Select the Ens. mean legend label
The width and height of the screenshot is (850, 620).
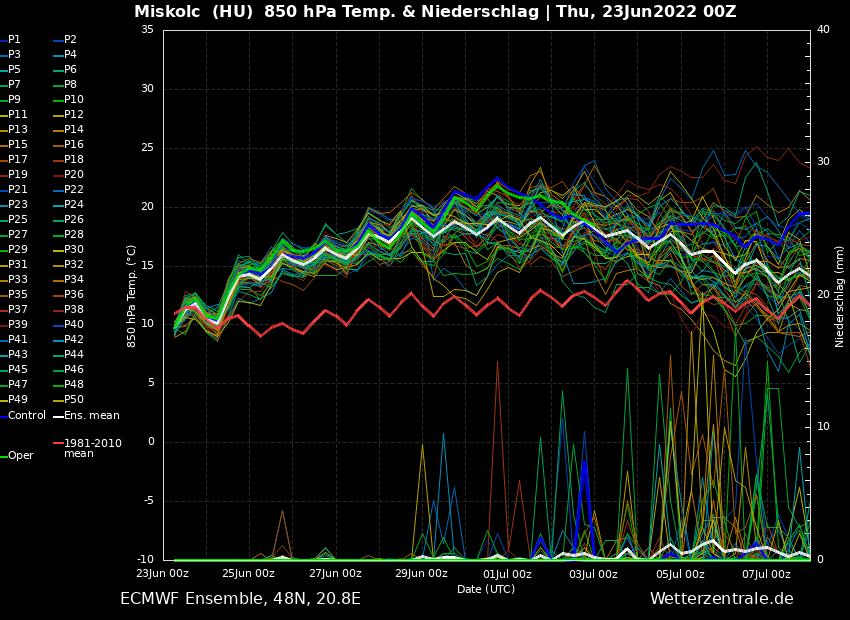click(91, 415)
